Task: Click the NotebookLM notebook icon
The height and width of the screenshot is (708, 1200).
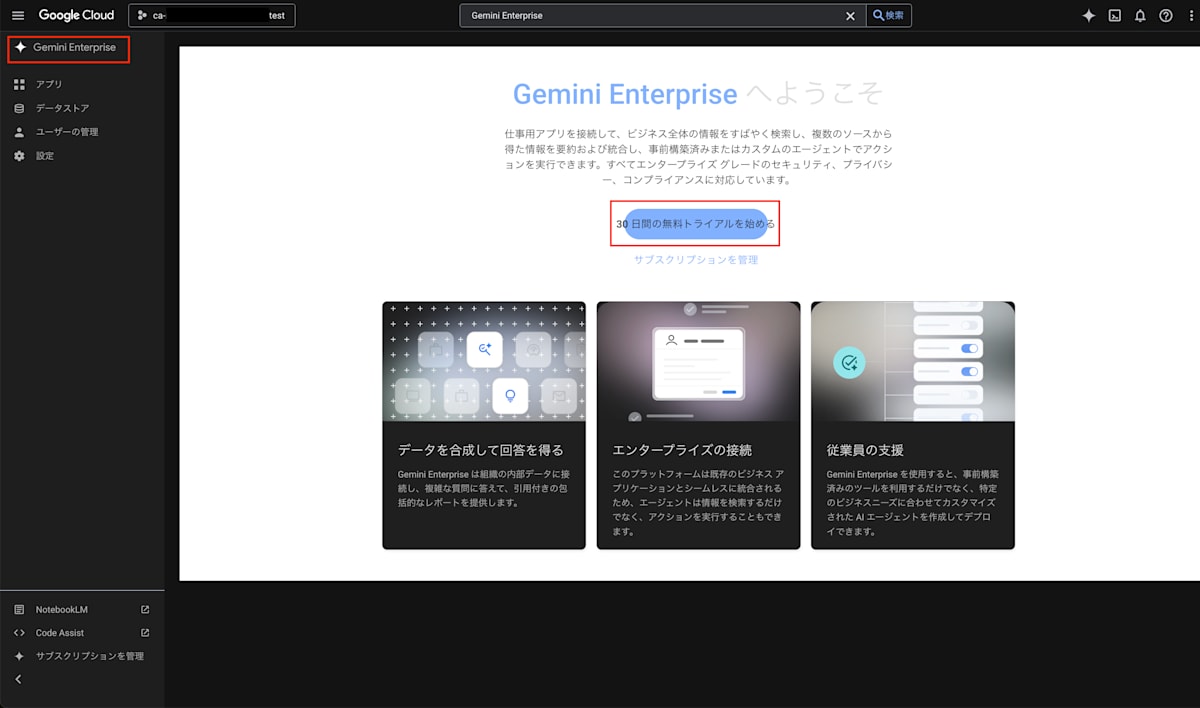Action: [x=19, y=609]
